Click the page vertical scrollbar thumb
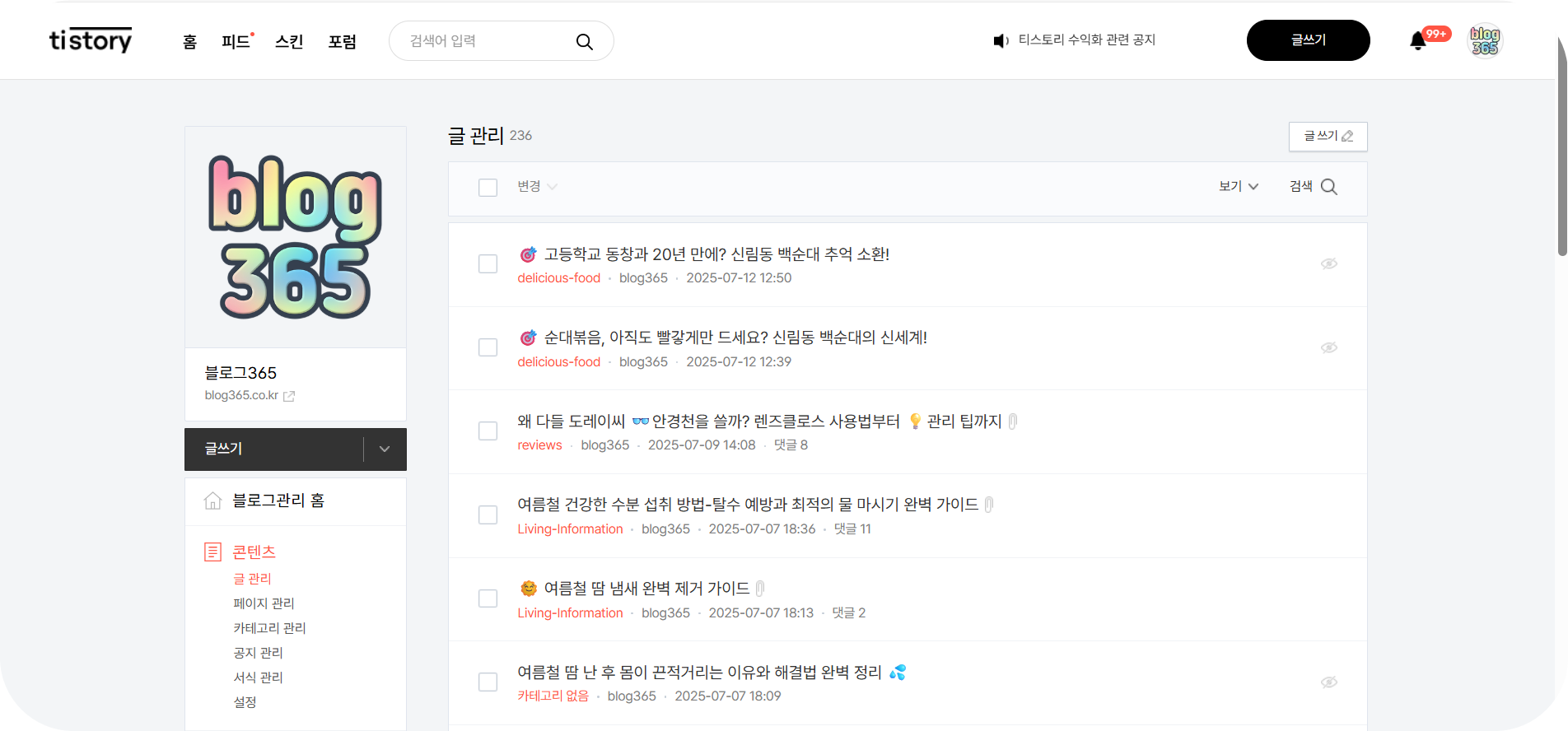The height and width of the screenshot is (731, 1568). [x=1561, y=146]
